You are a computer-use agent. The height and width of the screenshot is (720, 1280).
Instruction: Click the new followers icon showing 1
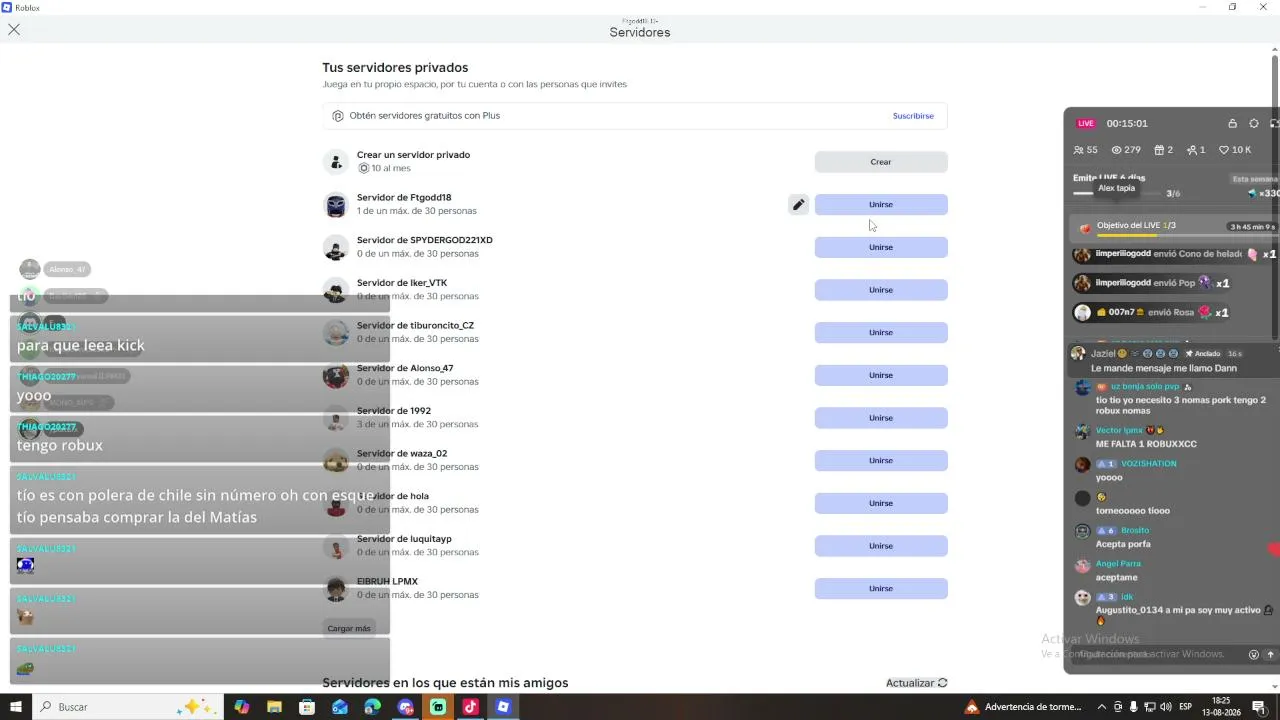coord(1192,150)
